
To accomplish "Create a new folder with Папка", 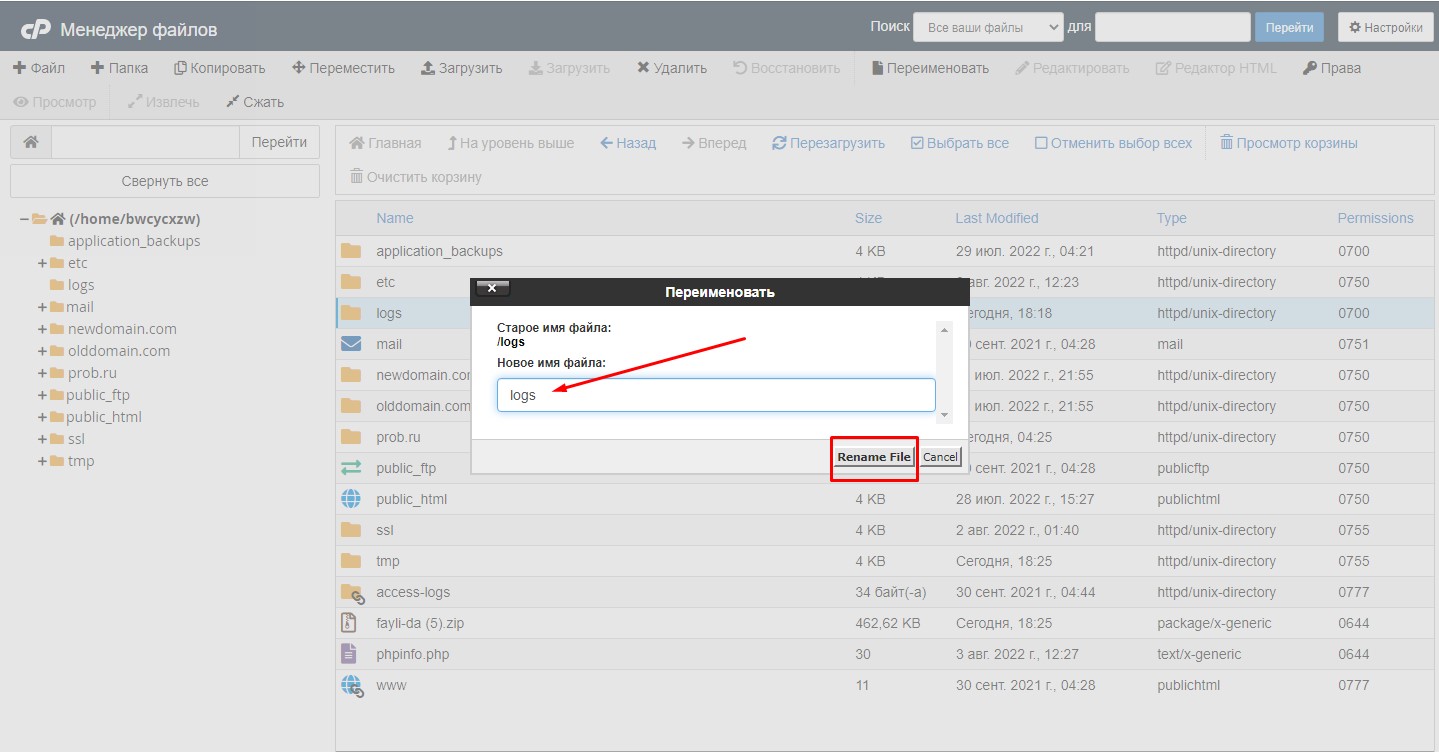I will 119,68.
